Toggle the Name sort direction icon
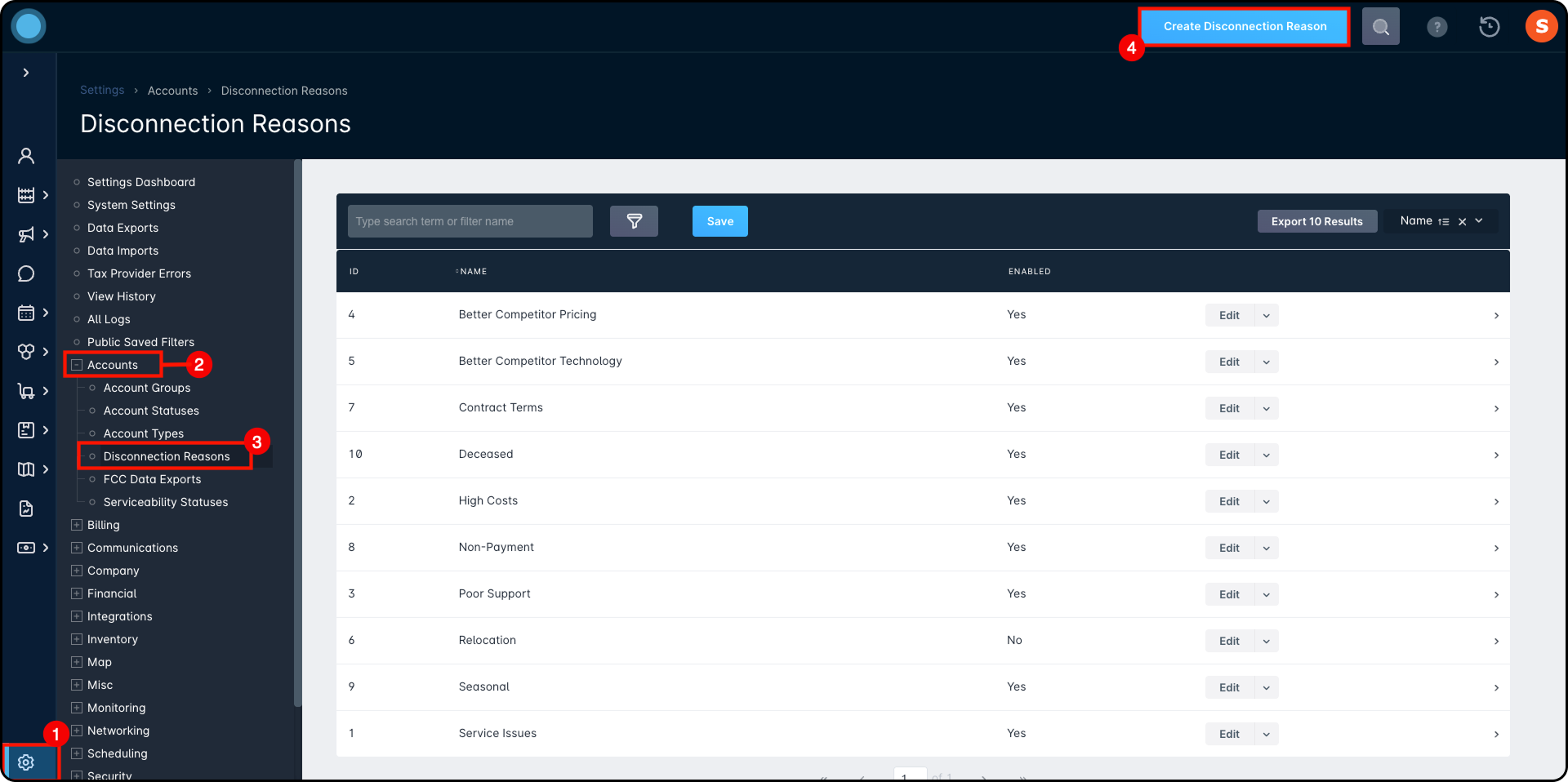 pyautogui.click(x=1444, y=222)
